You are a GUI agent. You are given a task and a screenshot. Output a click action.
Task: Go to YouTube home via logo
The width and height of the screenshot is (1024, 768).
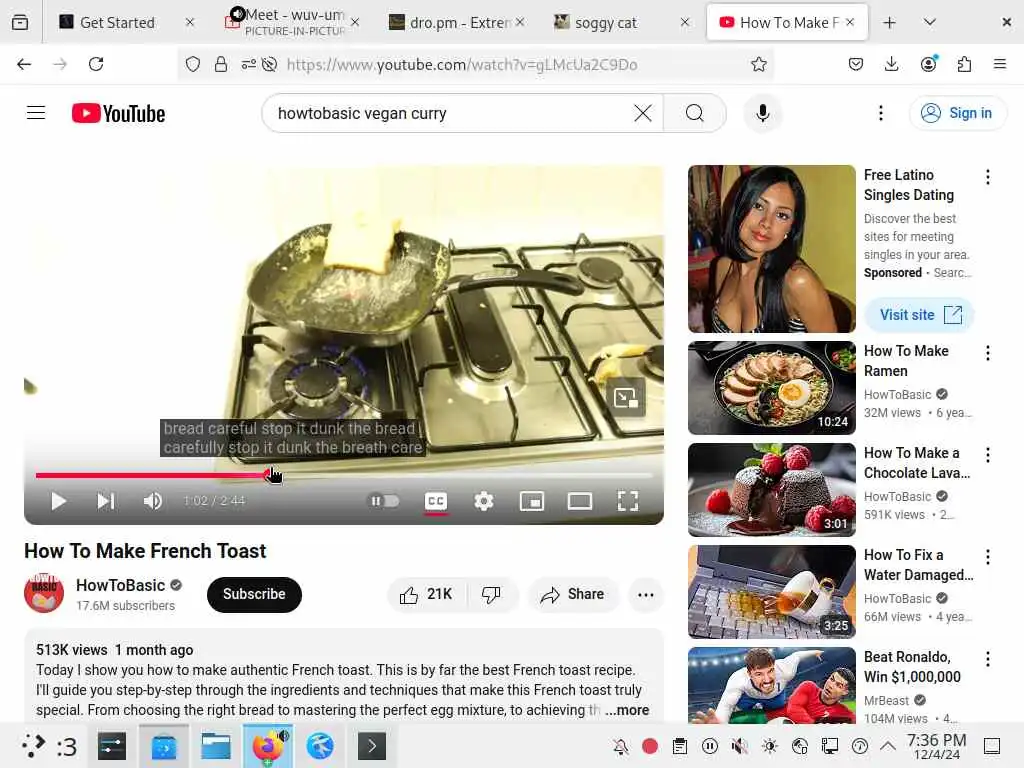coord(118,113)
